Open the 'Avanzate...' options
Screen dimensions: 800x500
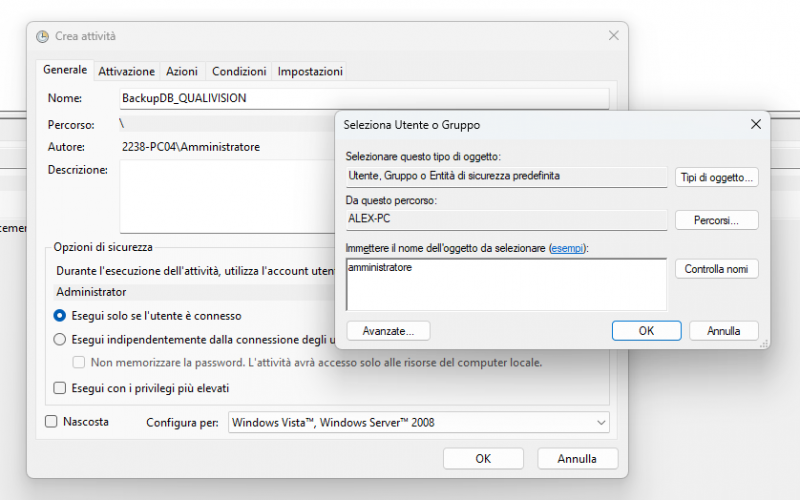[388, 331]
